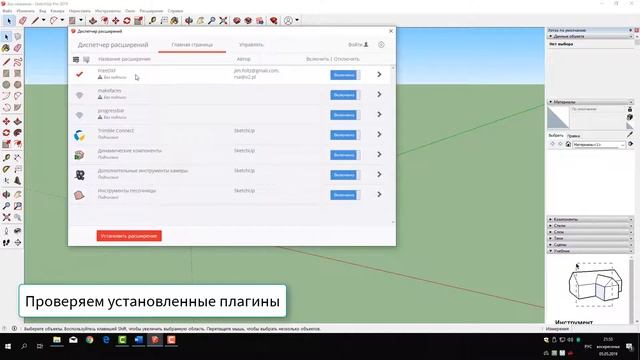This screenshot has width=640, height=360.
Task: Disable the Динамические компоненты extension
Action: tap(345, 155)
